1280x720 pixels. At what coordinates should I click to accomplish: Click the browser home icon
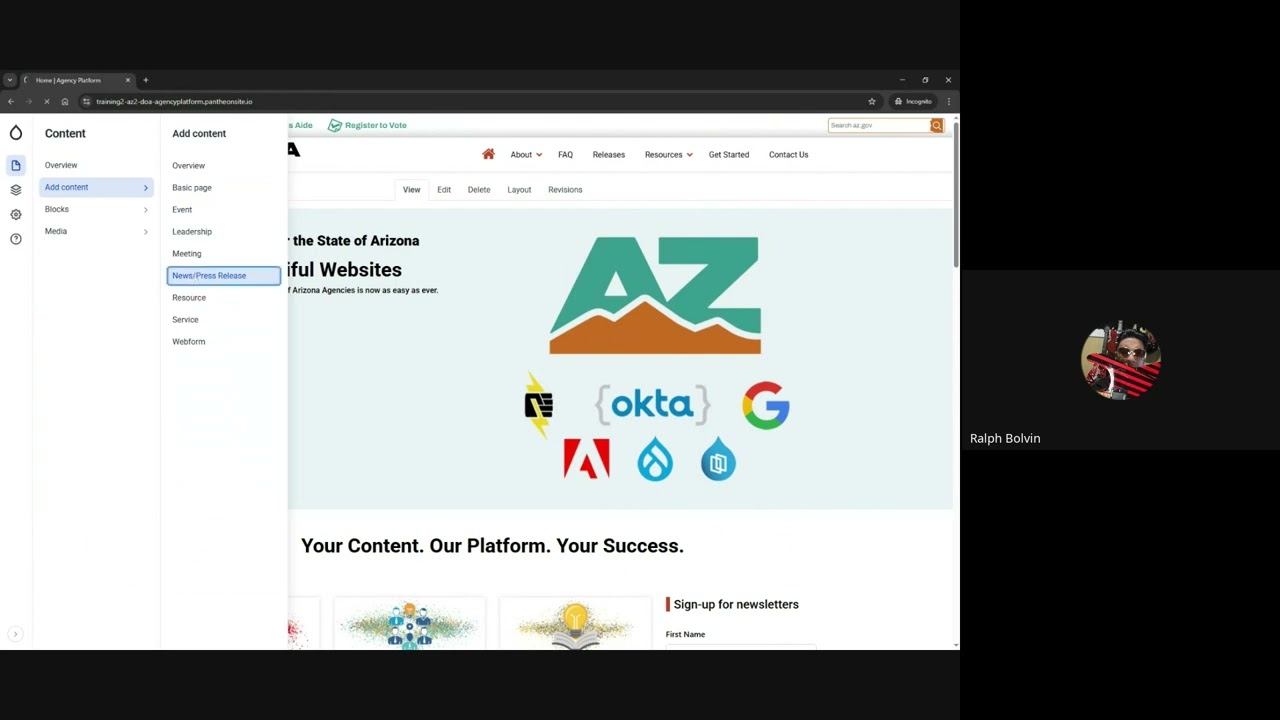click(65, 101)
